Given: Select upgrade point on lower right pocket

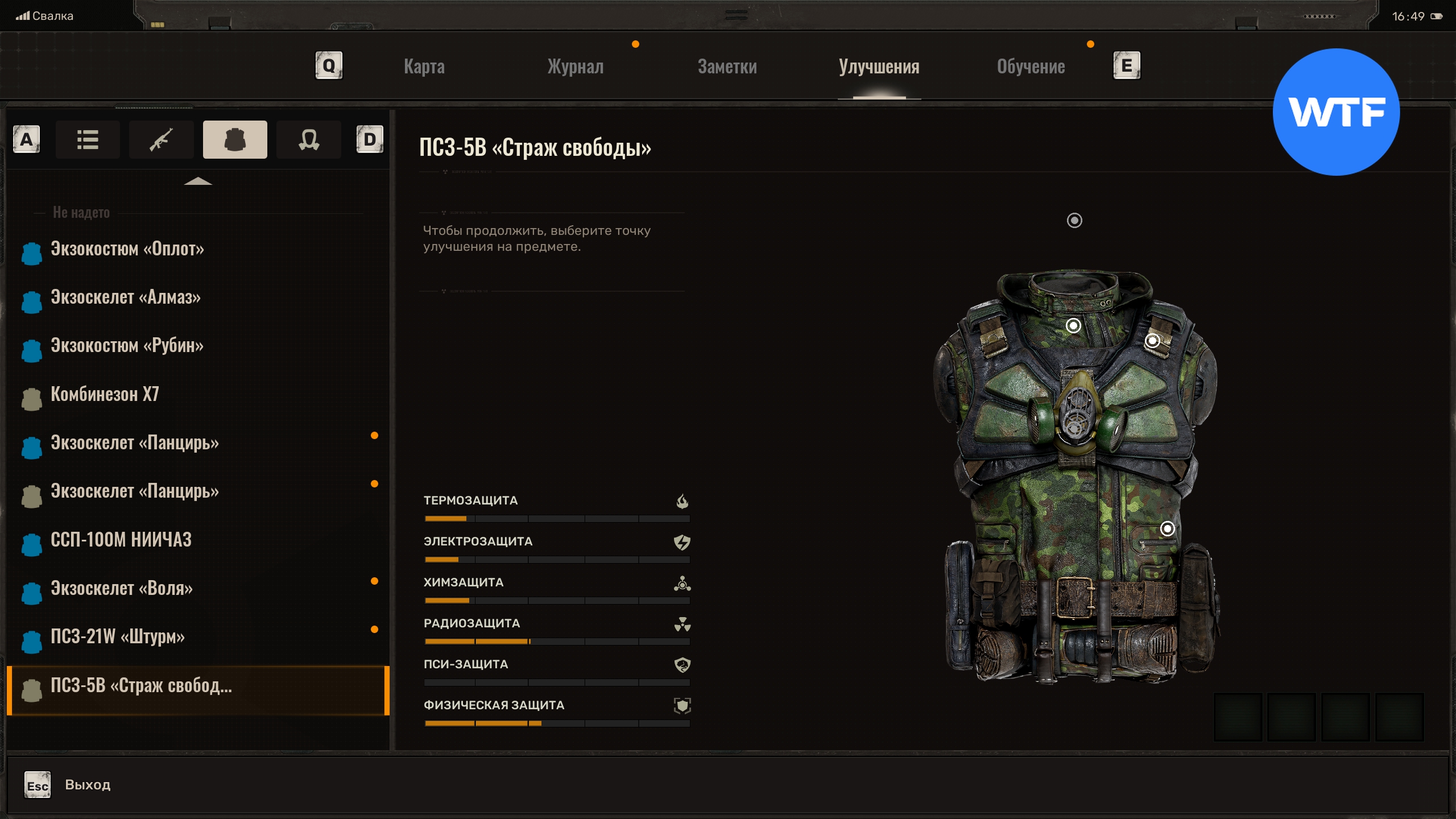Looking at the screenshot, I should 1167,529.
